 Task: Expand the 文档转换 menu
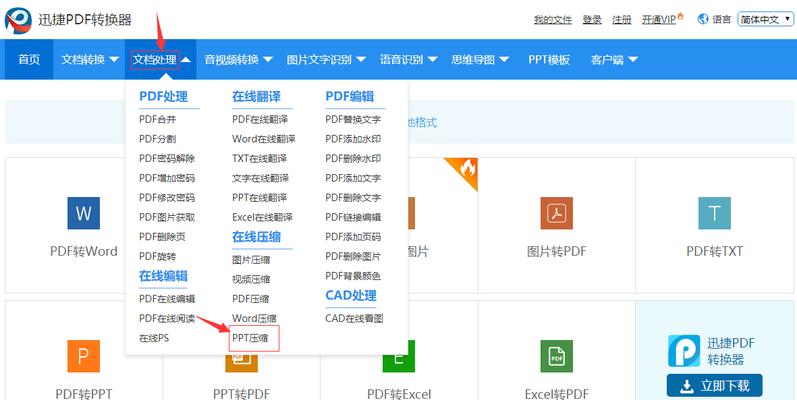[89, 59]
